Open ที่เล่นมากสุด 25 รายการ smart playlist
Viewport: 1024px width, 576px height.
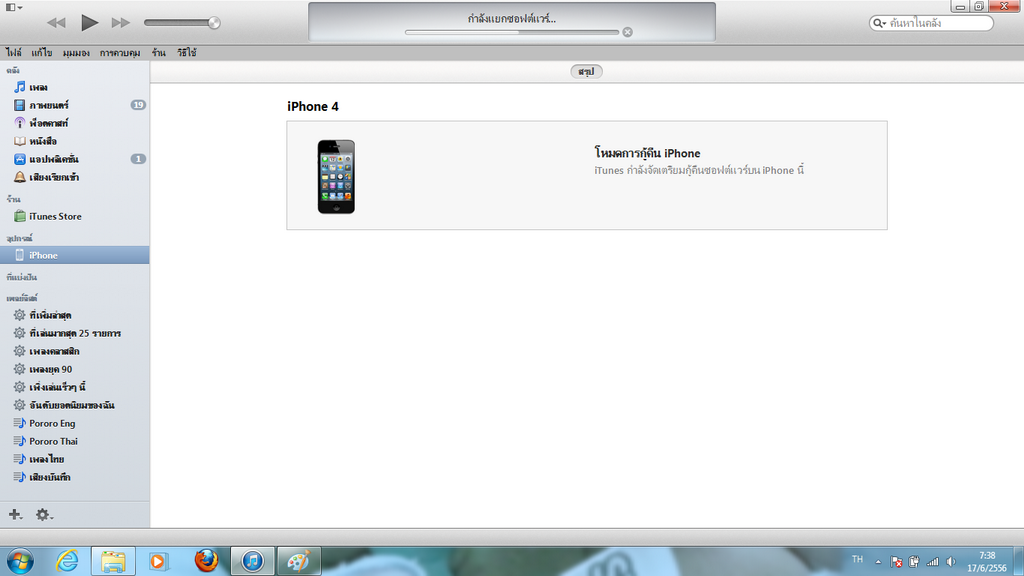(74, 333)
